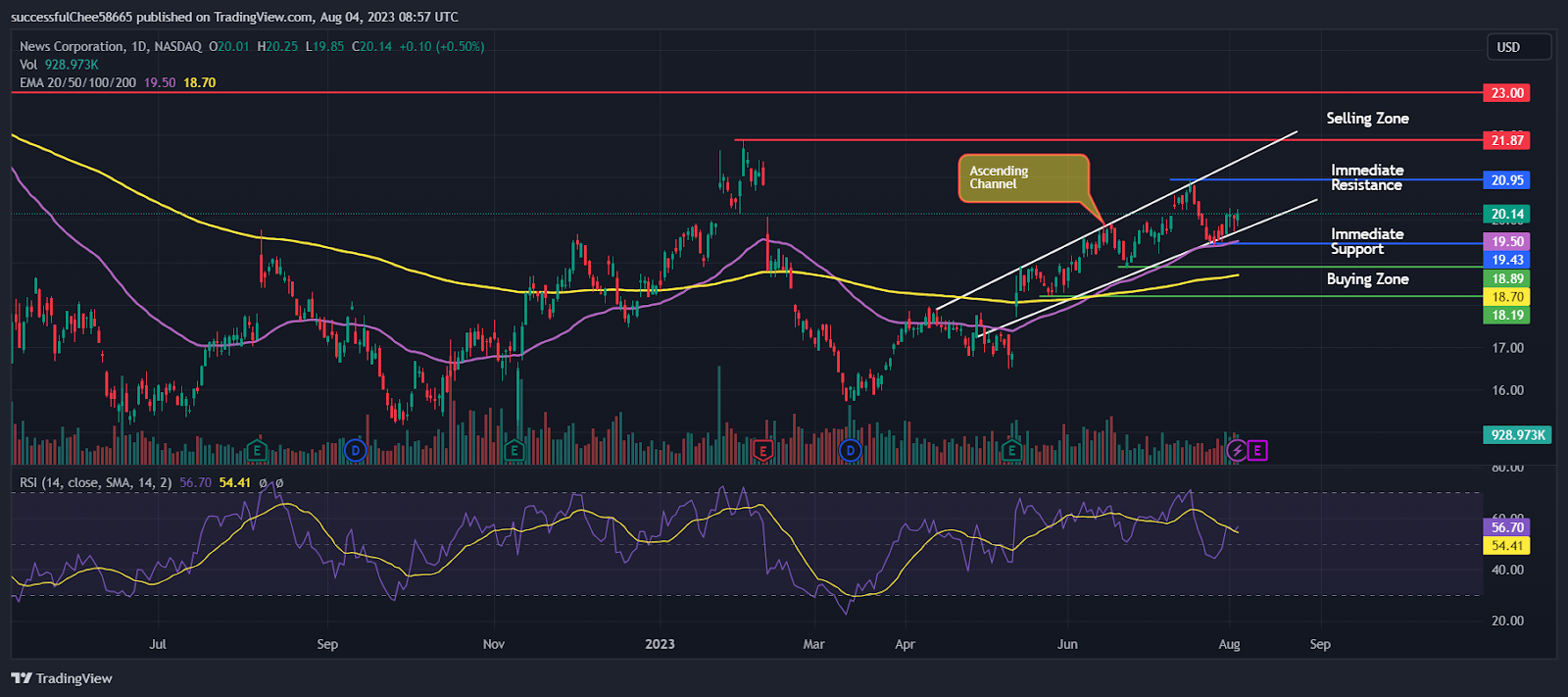Open the dividend marker near September 2022
The height and width of the screenshot is (697, 1568).
click(356, 451)
